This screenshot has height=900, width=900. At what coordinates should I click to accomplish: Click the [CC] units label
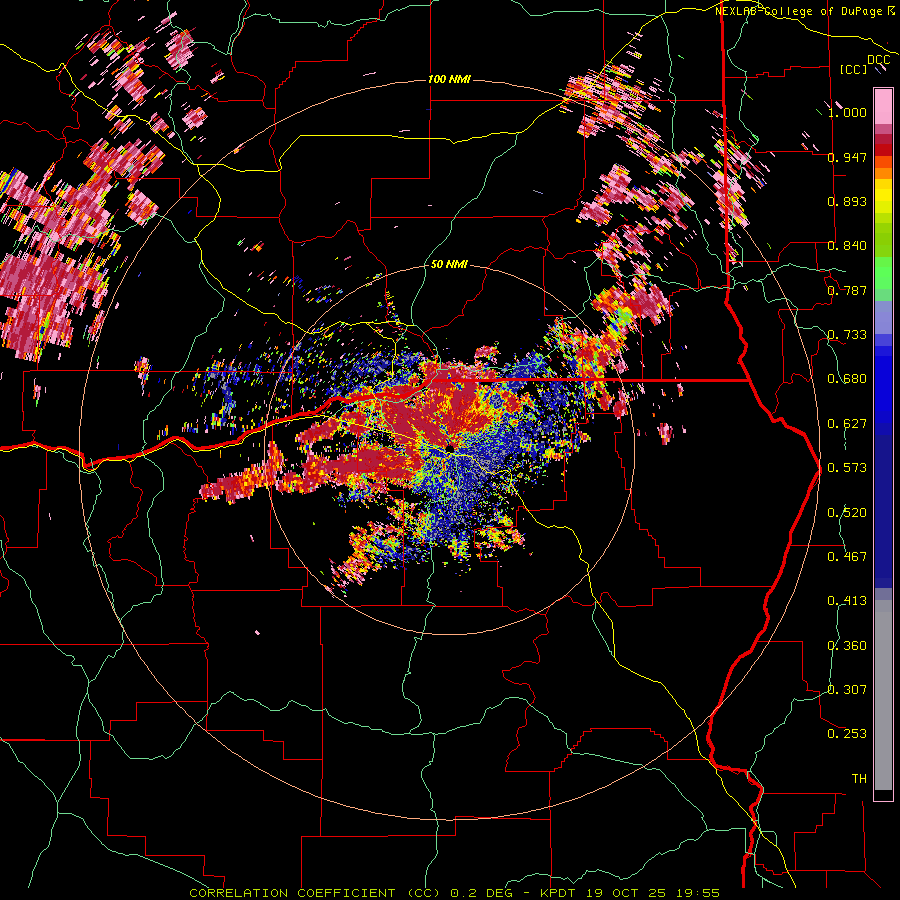click(854, 69)
